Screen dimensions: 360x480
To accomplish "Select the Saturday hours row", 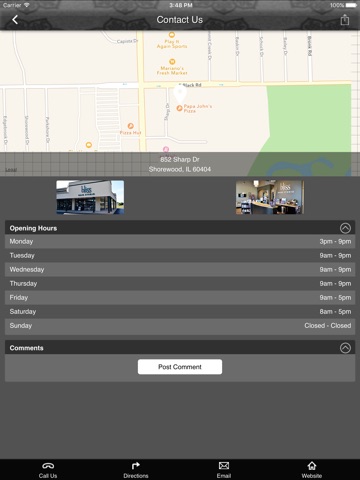I will 180,311.
